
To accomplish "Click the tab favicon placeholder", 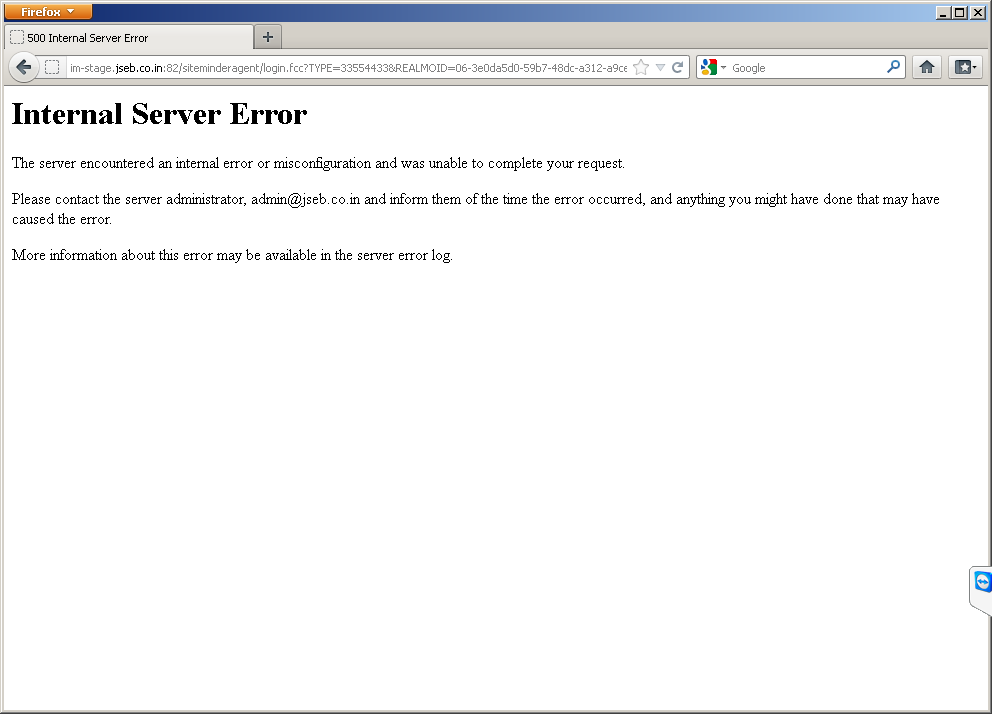I will pyautogui.click(x=15, y=35).
